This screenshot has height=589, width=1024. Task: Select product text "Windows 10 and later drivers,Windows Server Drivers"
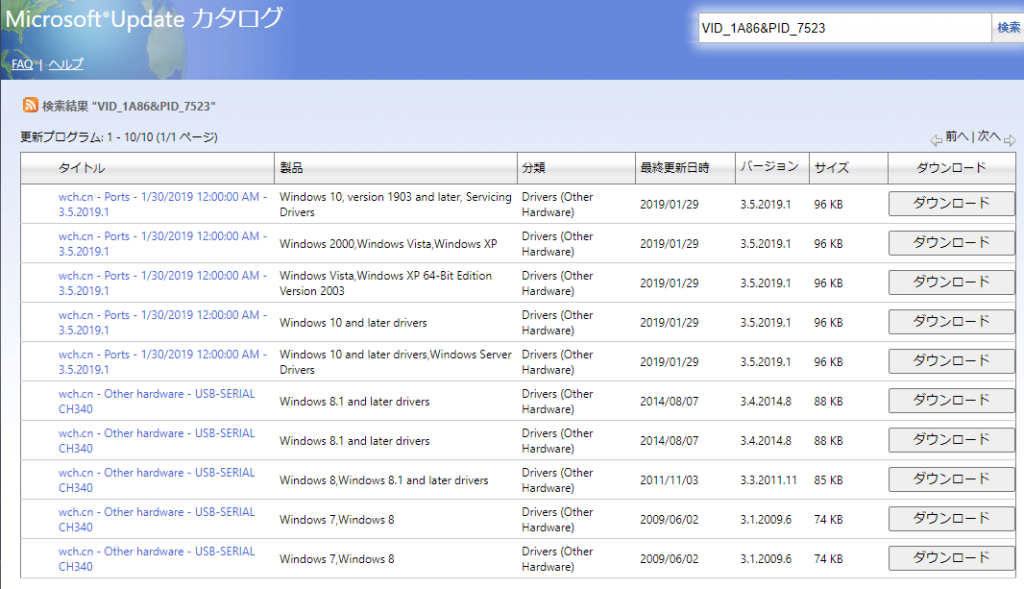396,362
